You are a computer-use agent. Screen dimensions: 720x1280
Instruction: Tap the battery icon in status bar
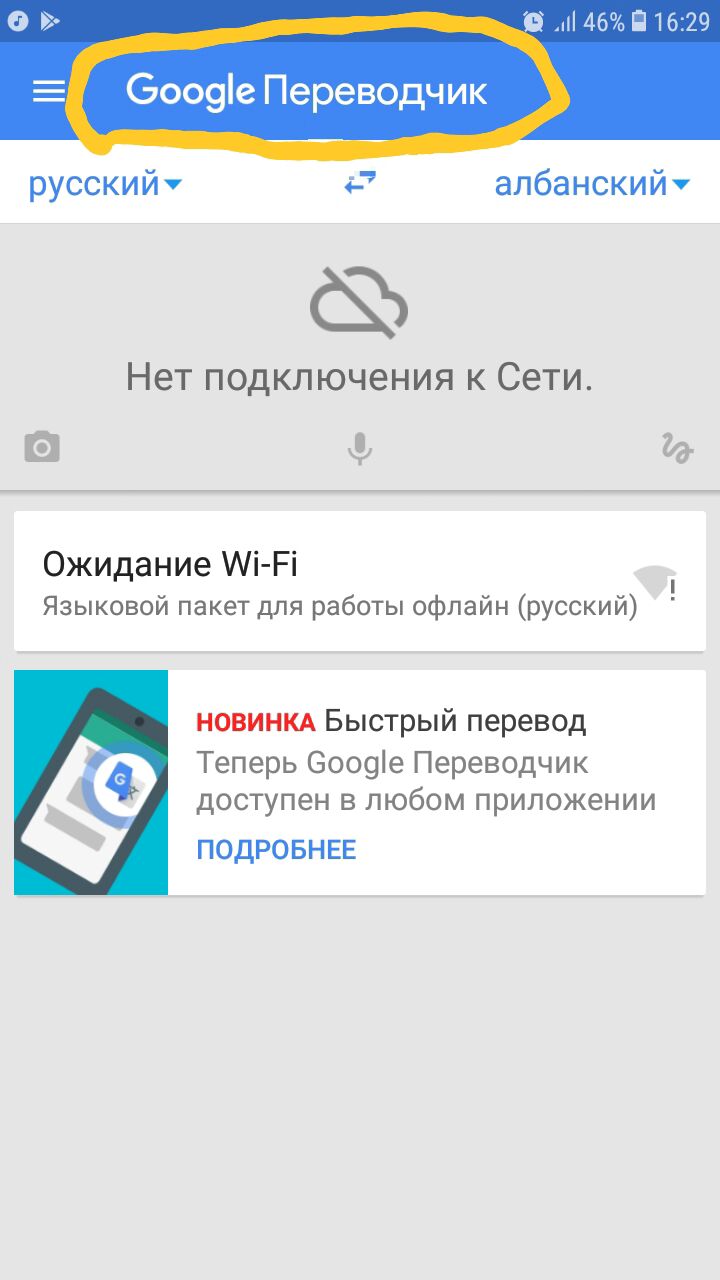640,21
